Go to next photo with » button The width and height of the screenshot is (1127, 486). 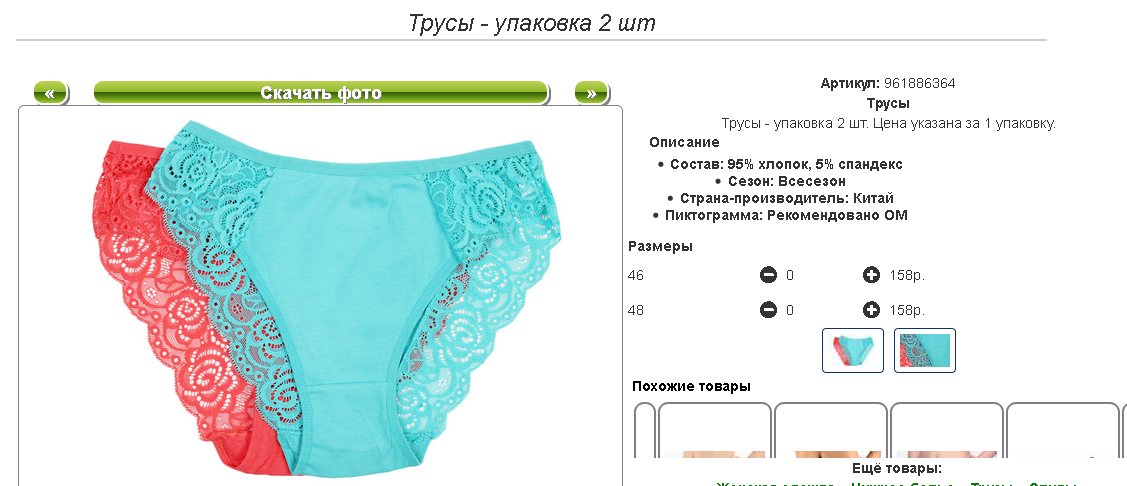592,93
